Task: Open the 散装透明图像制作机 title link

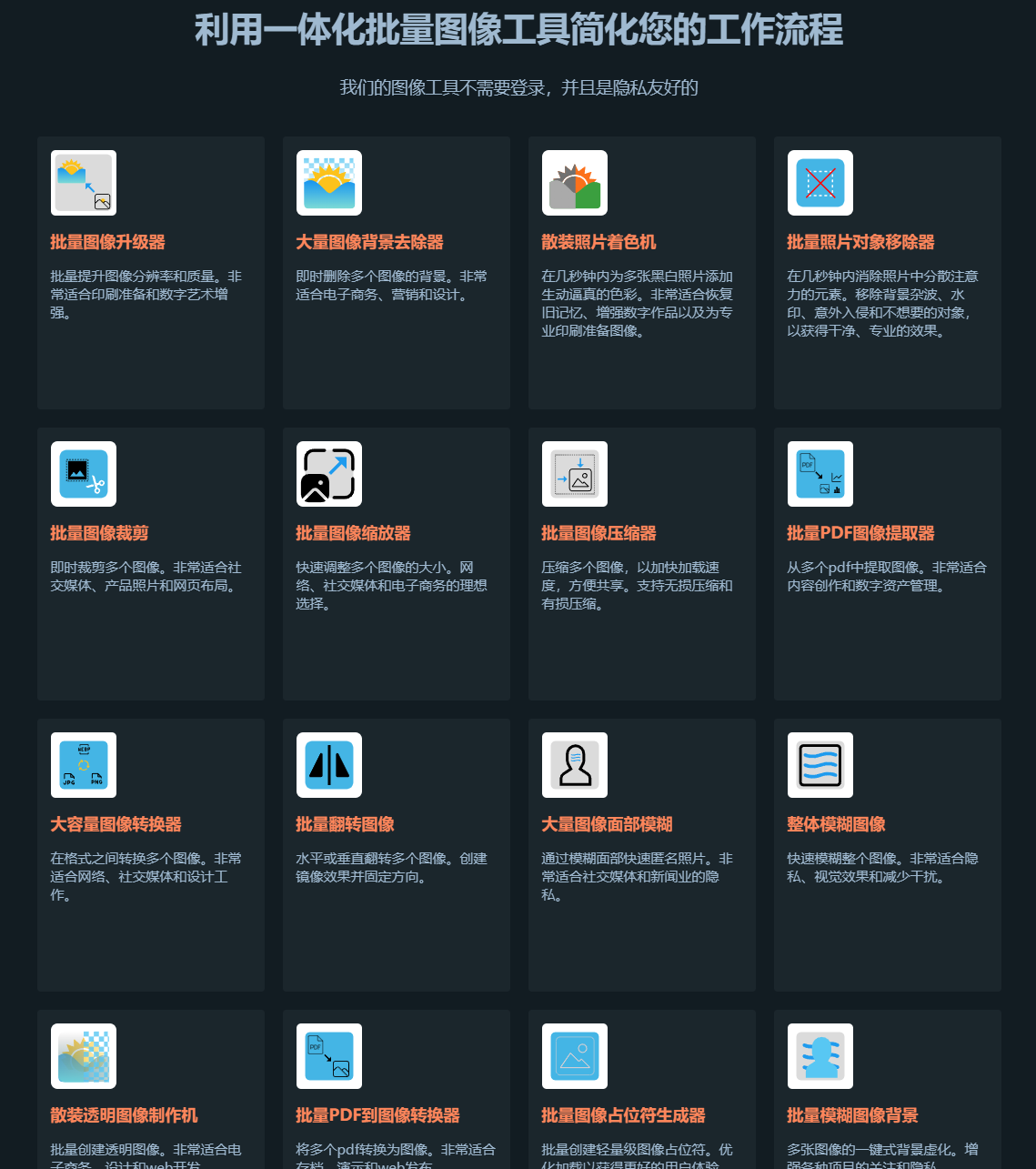Action: pos(125,1115)
